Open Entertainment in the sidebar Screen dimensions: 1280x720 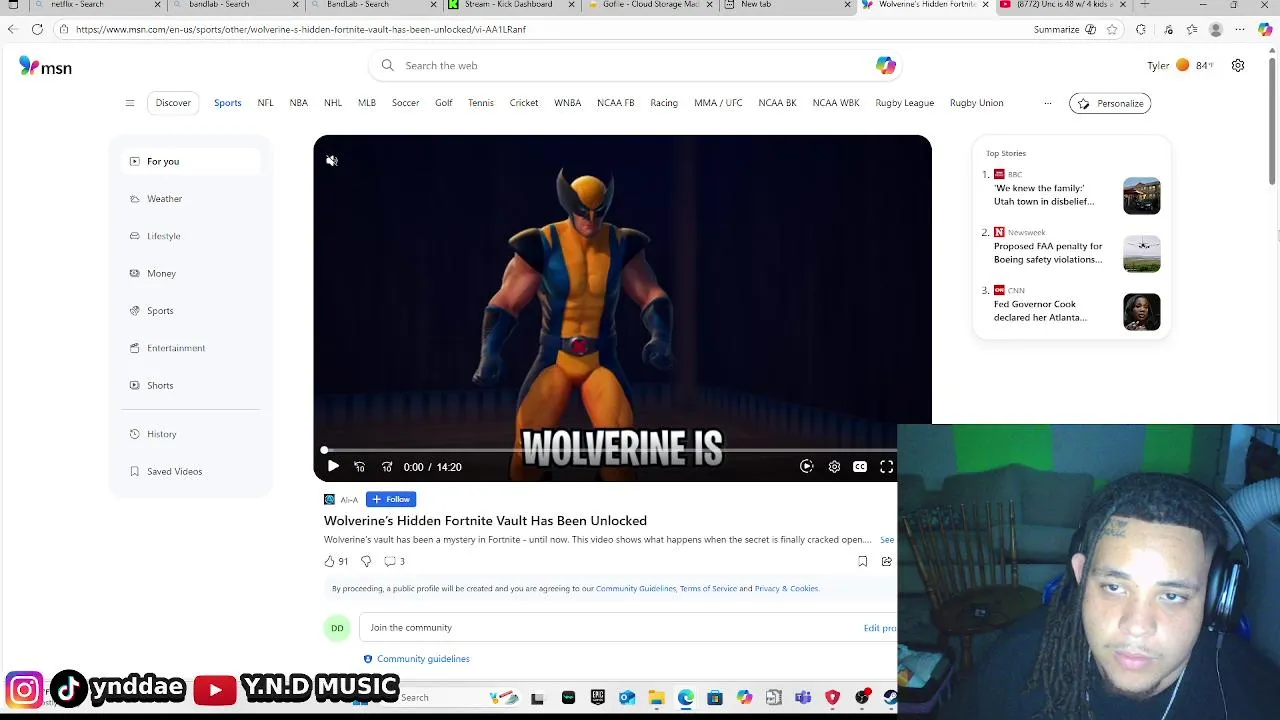190,348
